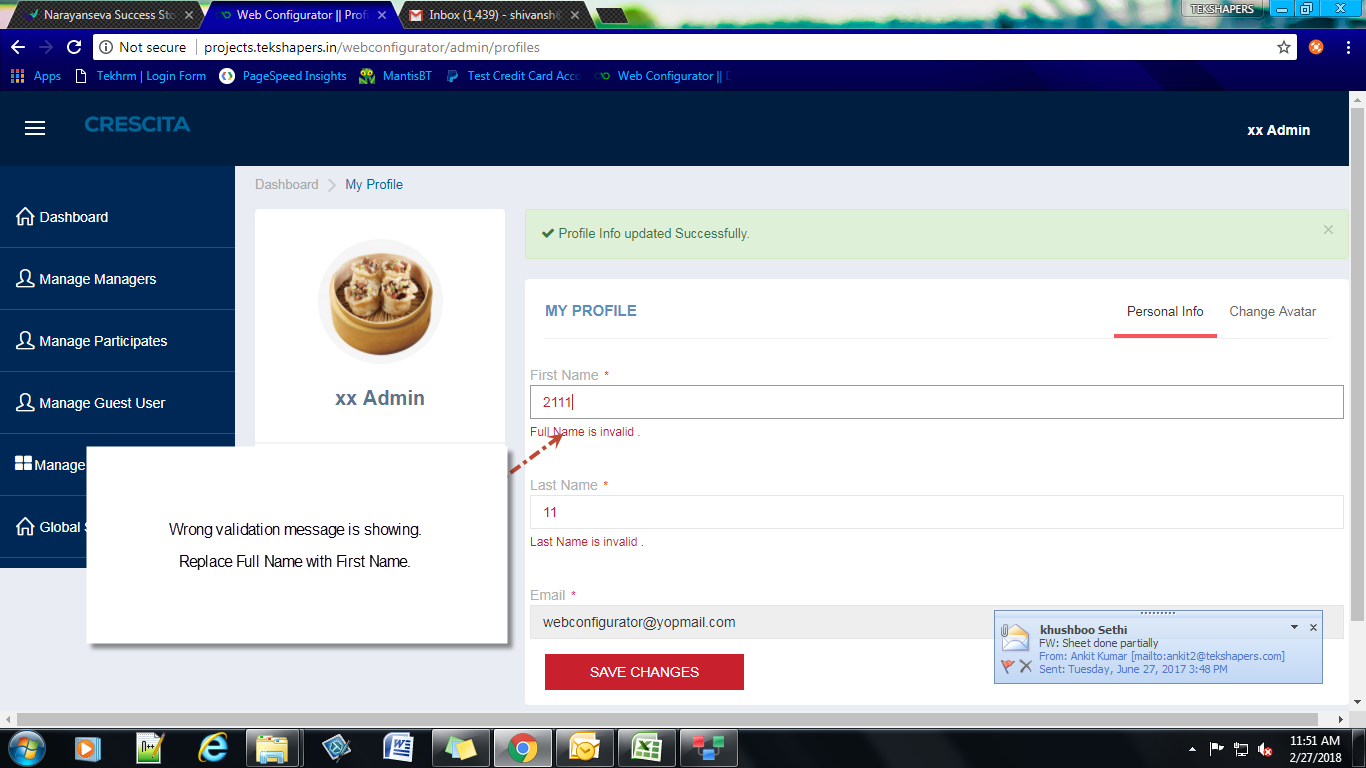Viewport: 1366px width, 768px height.
Task: Open the media player taskbar icon
Action: pos(88,747)
